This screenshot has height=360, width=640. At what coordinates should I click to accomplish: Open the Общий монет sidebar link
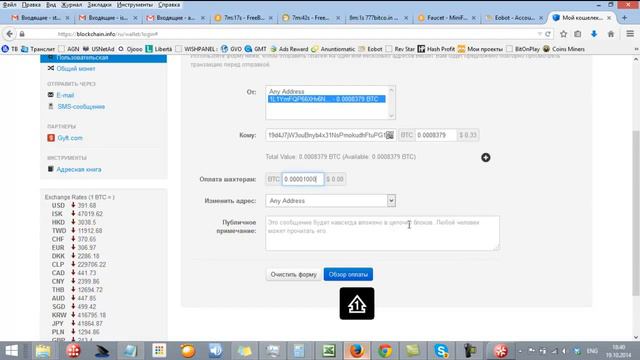[76, 69]
